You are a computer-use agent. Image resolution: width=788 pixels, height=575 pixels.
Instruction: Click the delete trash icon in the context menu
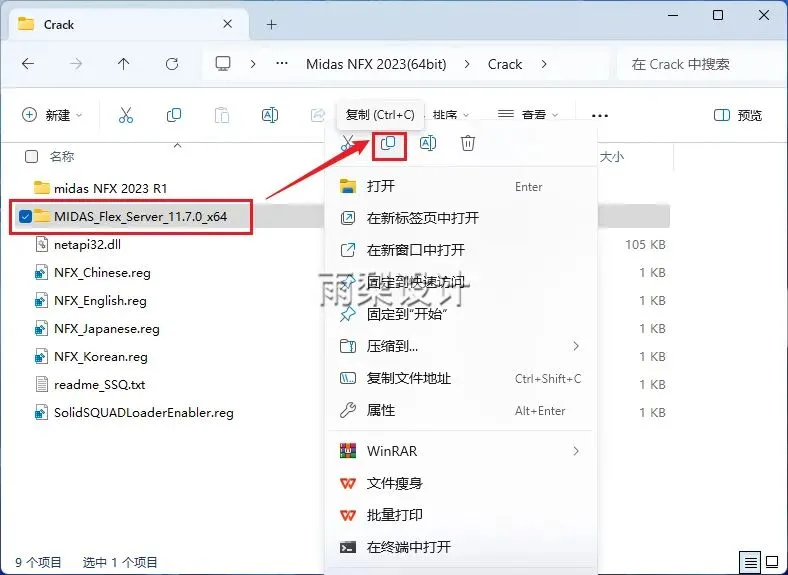tap(468, 143)
